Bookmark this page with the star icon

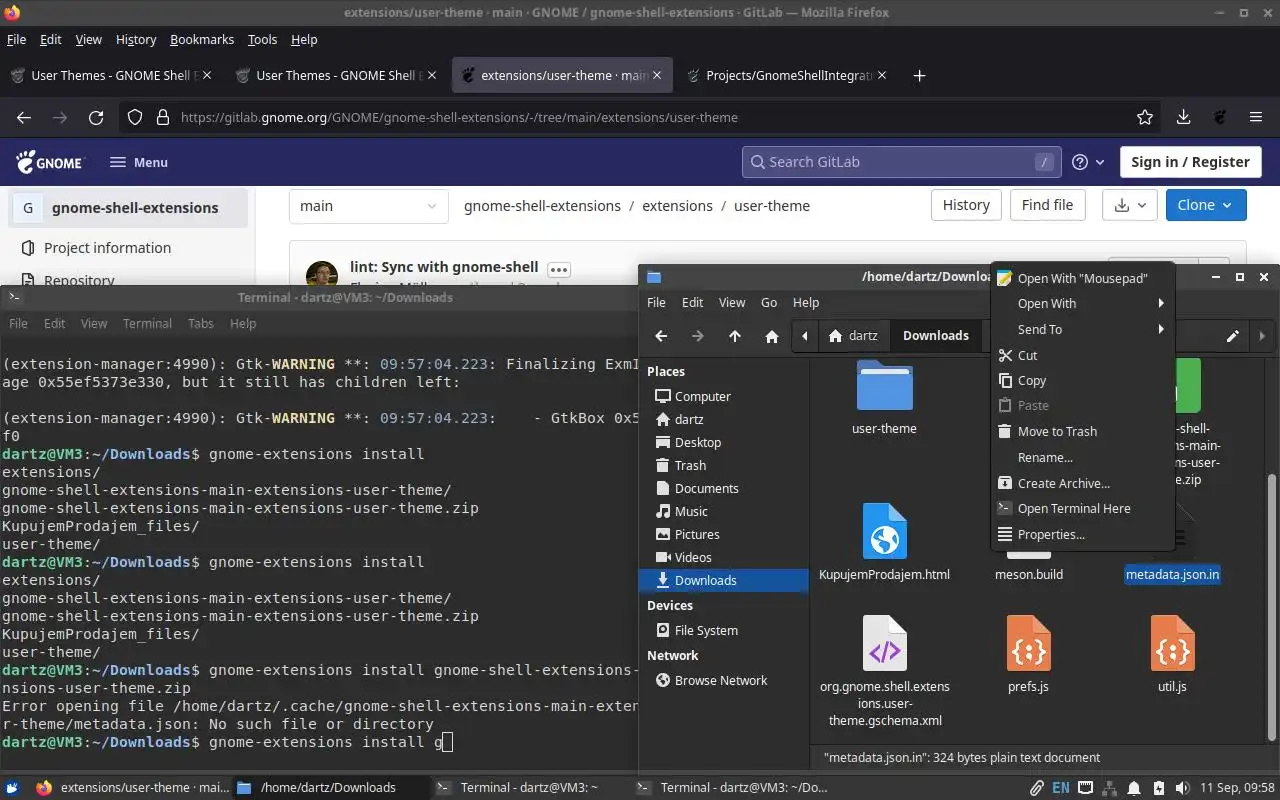(1145, 117)
